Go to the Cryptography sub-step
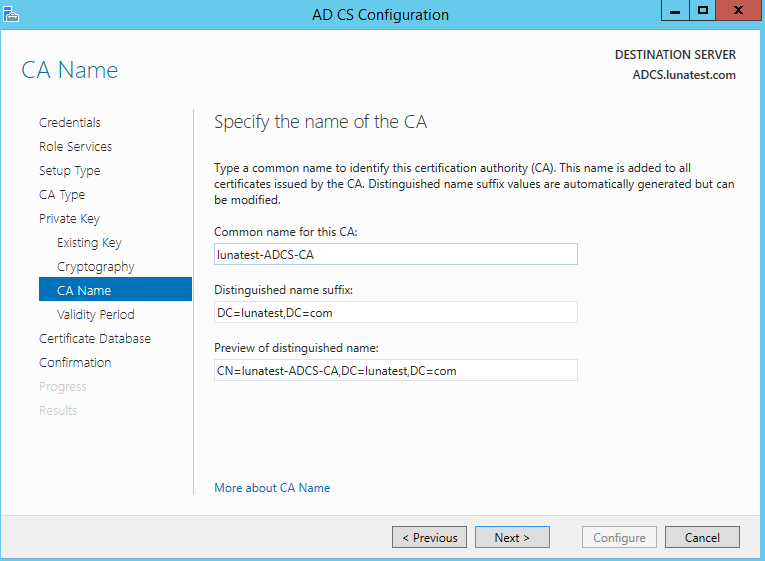The width and height of the screenshot is (765, 561). pos(96,267)
